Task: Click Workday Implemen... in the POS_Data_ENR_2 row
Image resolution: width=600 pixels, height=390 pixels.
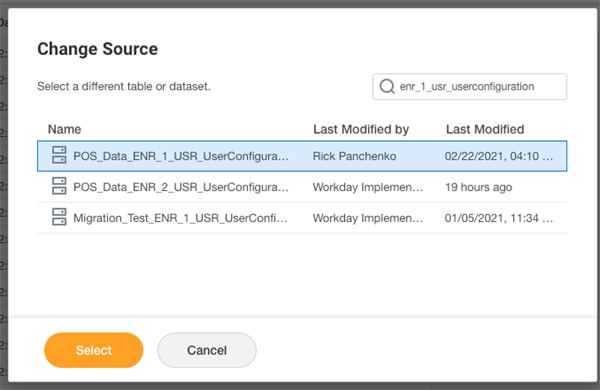Action: [x=368, y=187]
